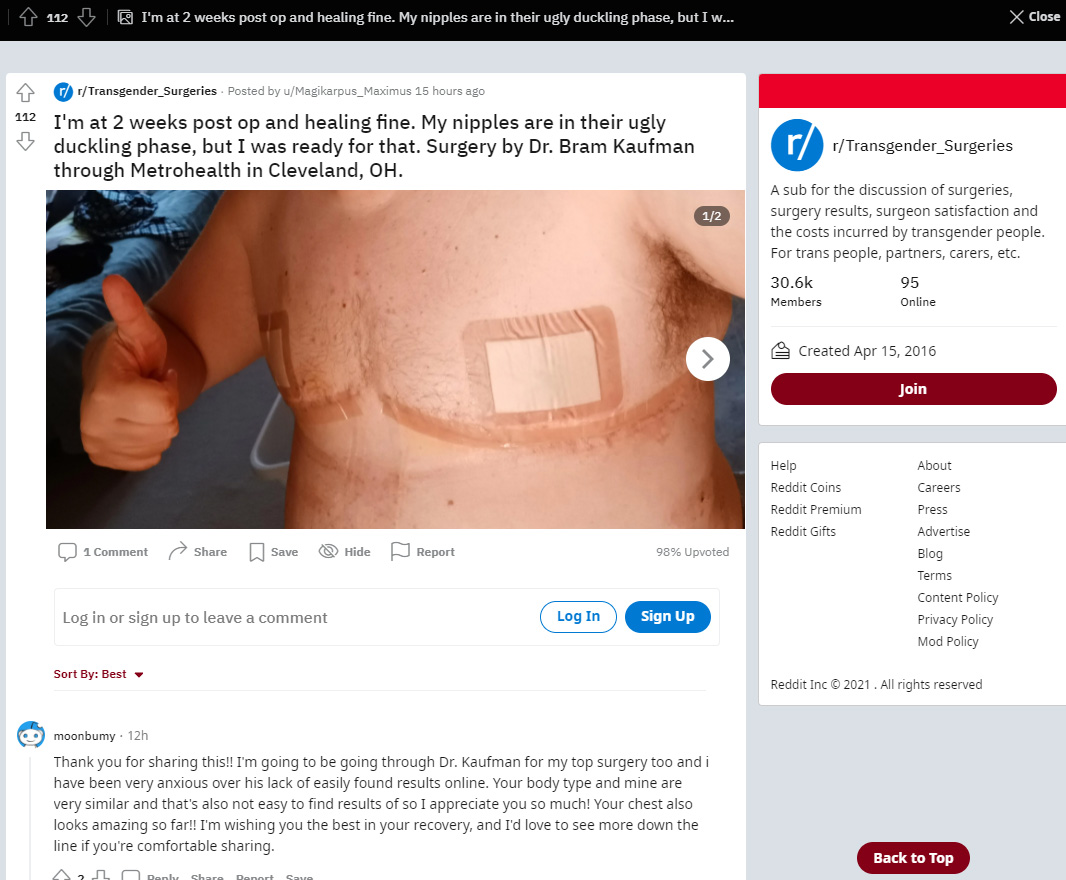Open the comments via the 1 Comment icon
This screenshot has height=880, width=1066.
coord(67,552)
